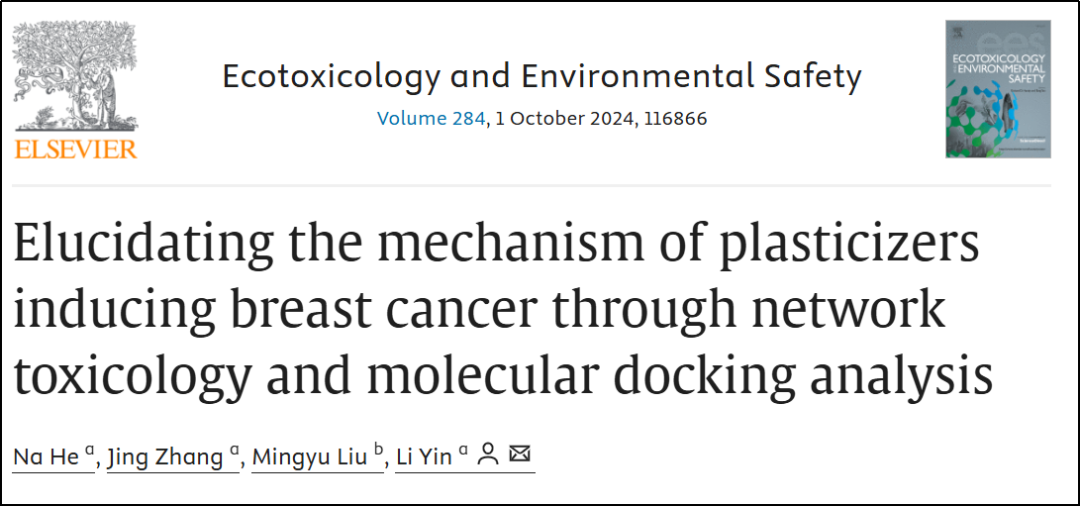
Task: Click affiliation superscript a after Jing Zhang
Action: tap(235, 451)
